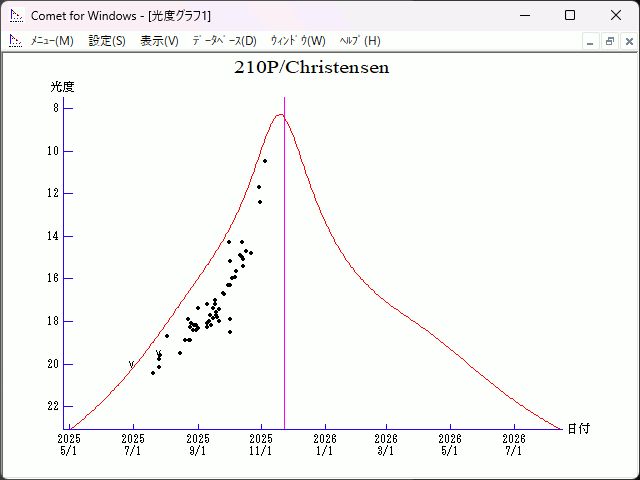Click the 光度 magnitude axis label
Screen dimensions: 640x480
pos(63,87)
